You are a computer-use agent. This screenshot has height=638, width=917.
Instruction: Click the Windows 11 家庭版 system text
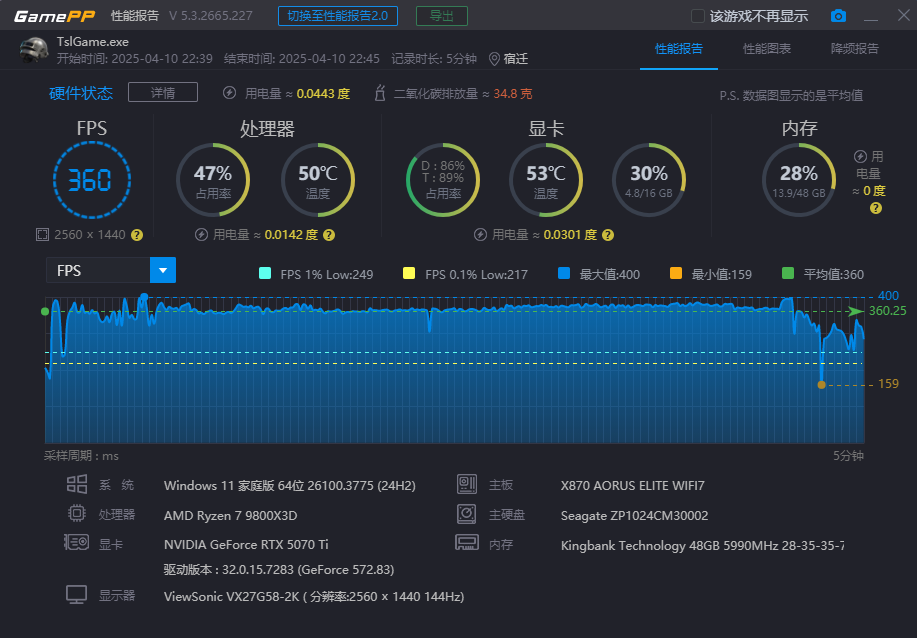tap(289, 485)
